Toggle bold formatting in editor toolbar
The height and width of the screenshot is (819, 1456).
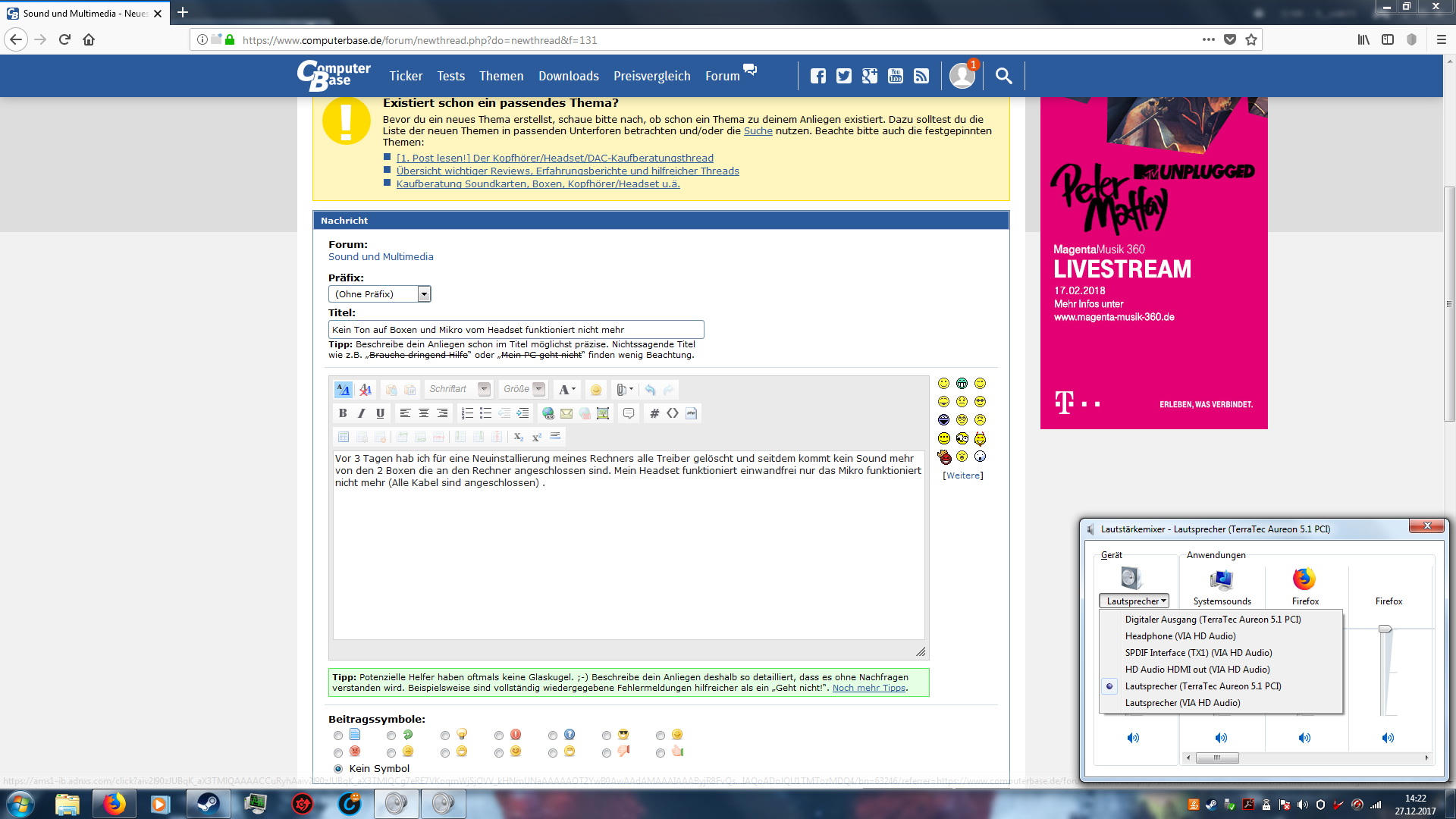tap(343, 413)
